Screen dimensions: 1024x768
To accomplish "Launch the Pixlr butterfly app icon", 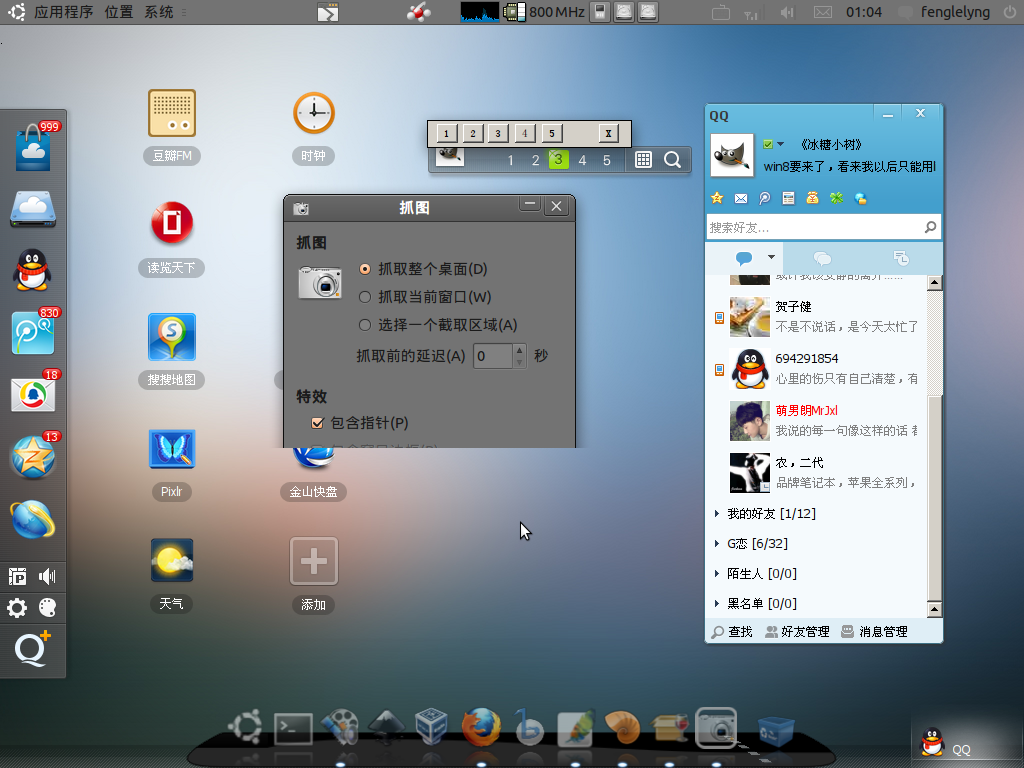I will tap(172, 449).
